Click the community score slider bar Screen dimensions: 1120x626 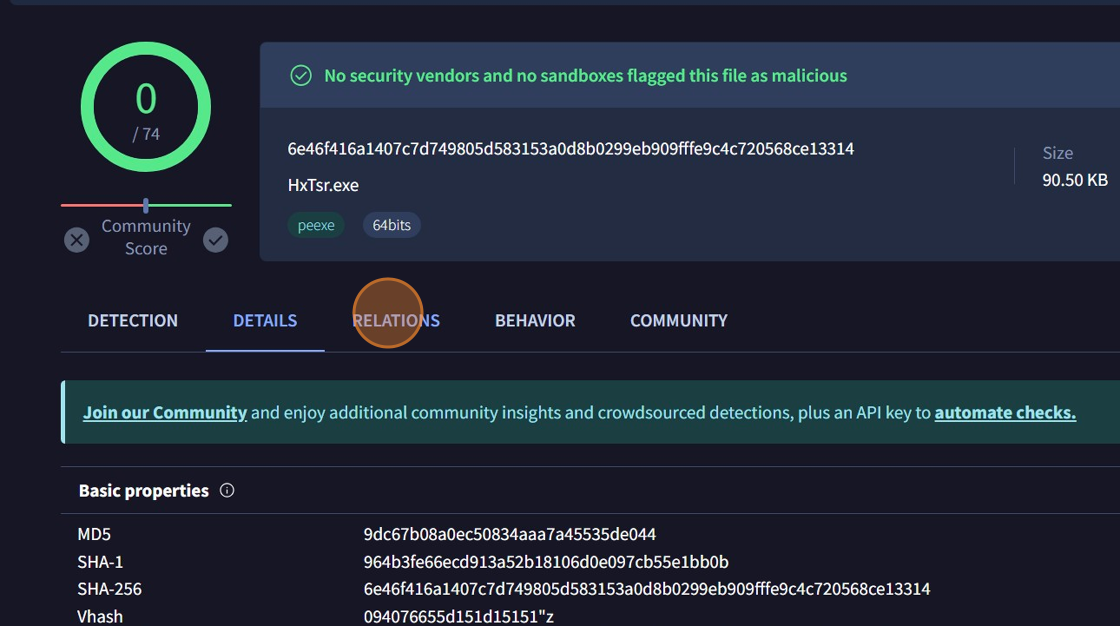146,205
